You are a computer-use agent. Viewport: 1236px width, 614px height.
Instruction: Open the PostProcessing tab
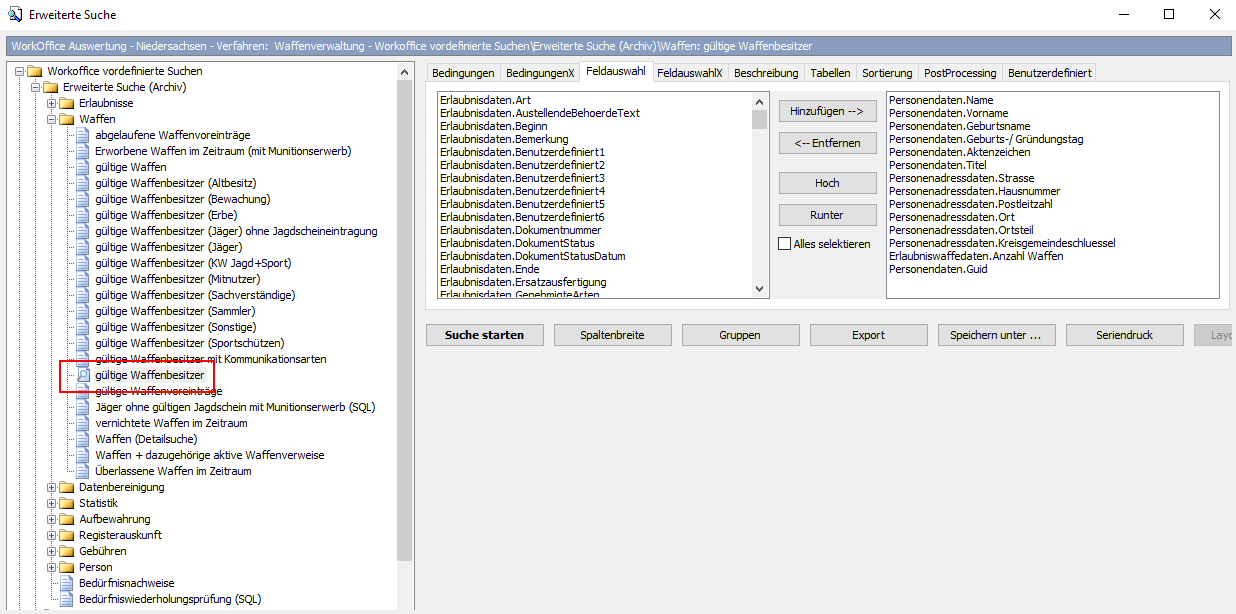(960, 73)
